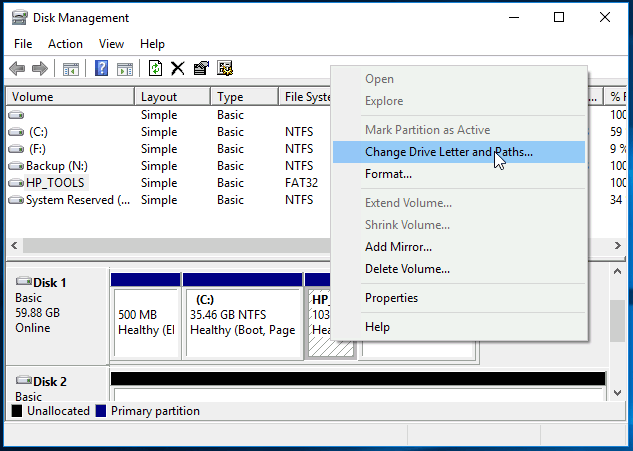Click the Disk 2 disk icon
The width and height of the screenshot is (633, 451).
click(x=23, y=380)
